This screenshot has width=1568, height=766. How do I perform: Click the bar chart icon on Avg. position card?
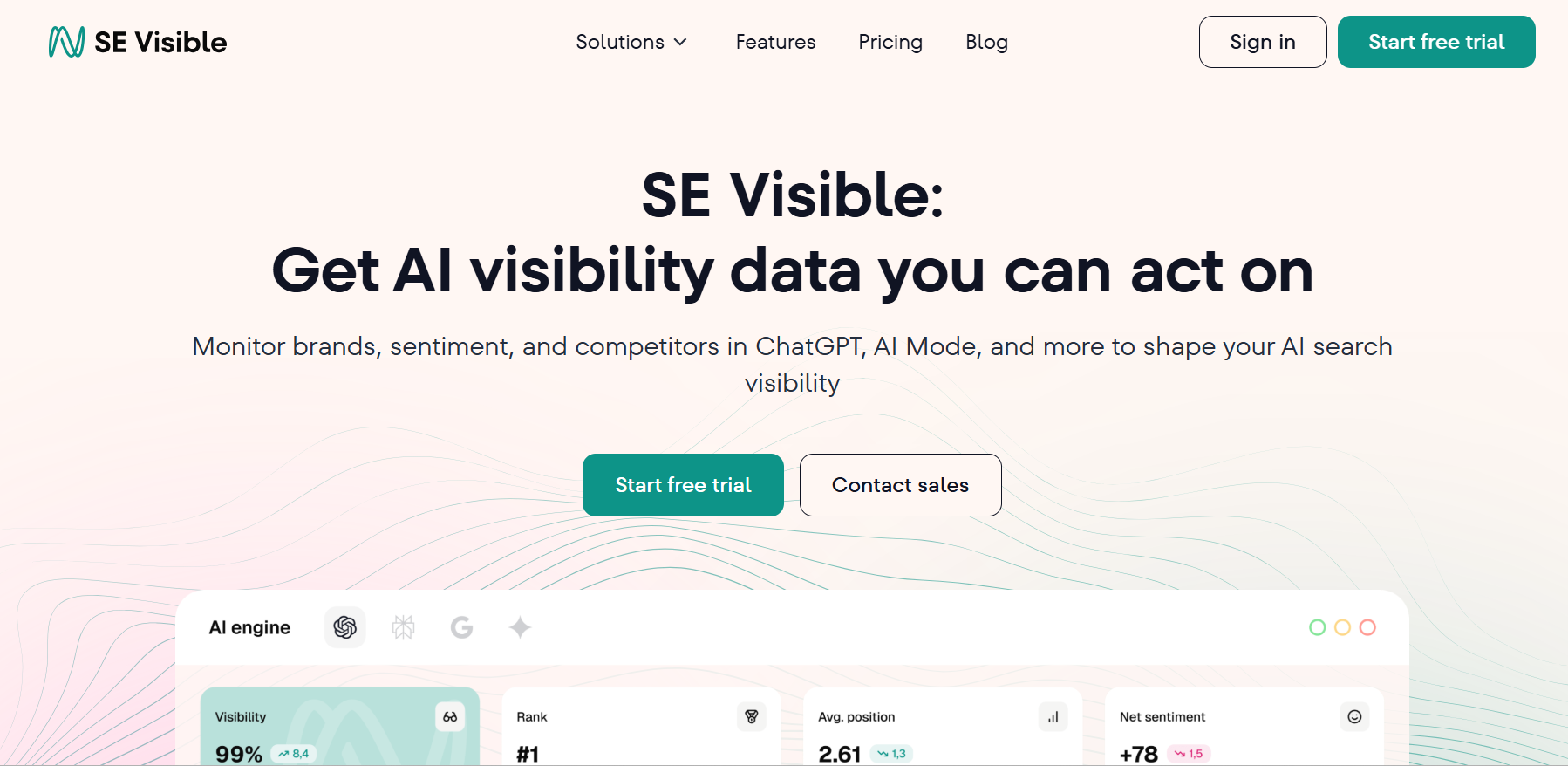(x=1053, y=716)
